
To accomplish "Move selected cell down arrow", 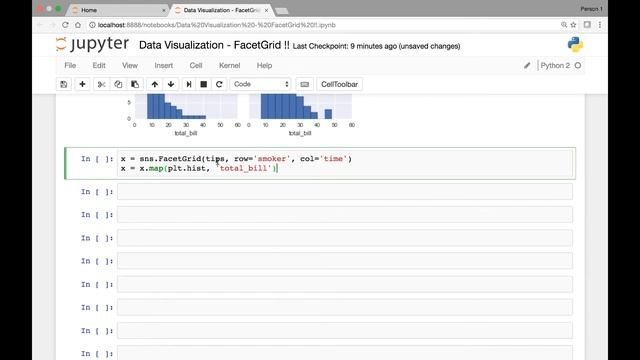I will 171,84.
